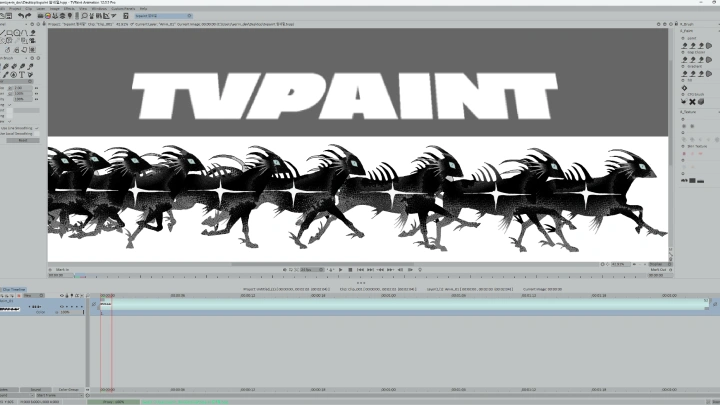
Task: Toggle Use Line Smoothing checkbox
Action: tap(37, 128)
